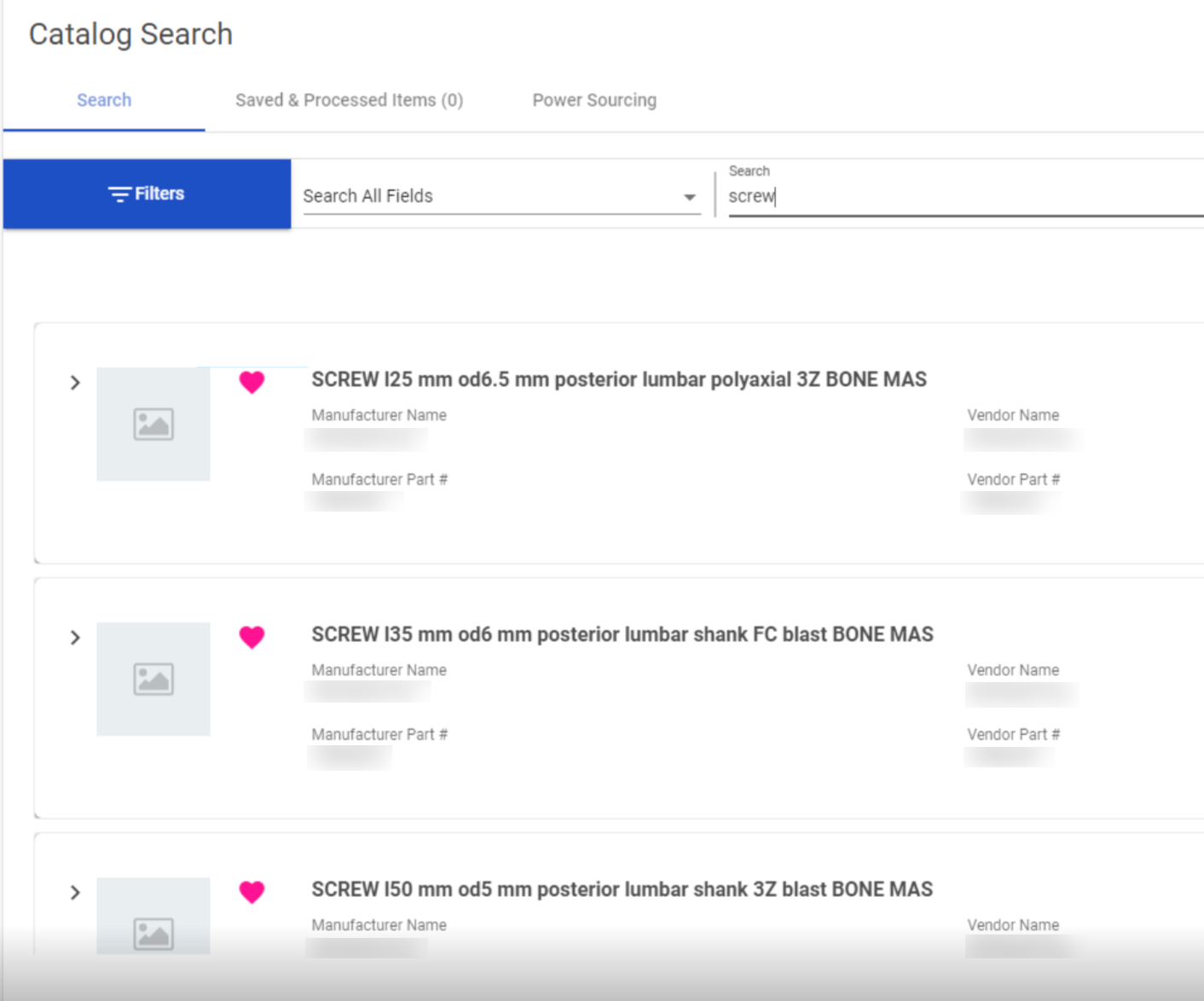Click Manufacturer Name label of SCREW l50 item
Viewport: 1204px width, 1001px height.
click(x=379, y=925)
